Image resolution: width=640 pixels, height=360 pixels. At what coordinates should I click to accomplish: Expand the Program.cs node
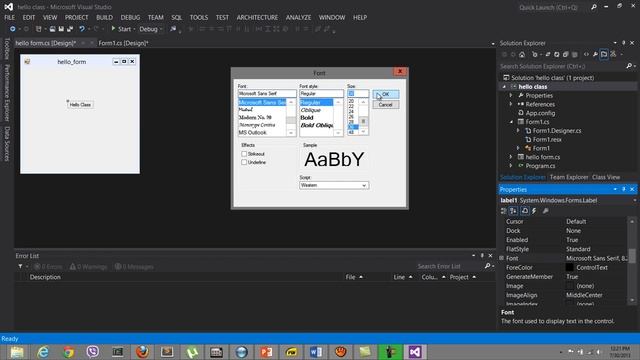click(511, 166)
